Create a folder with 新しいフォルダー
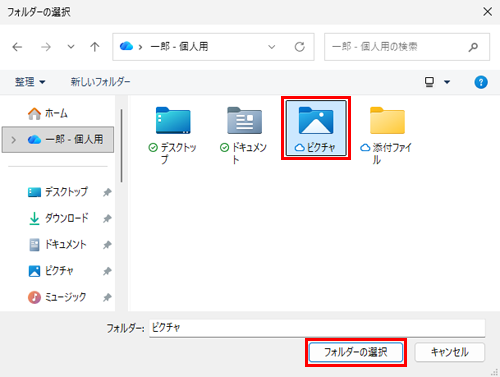Screen dimensions: 500x377 click(x=100, y=82)
